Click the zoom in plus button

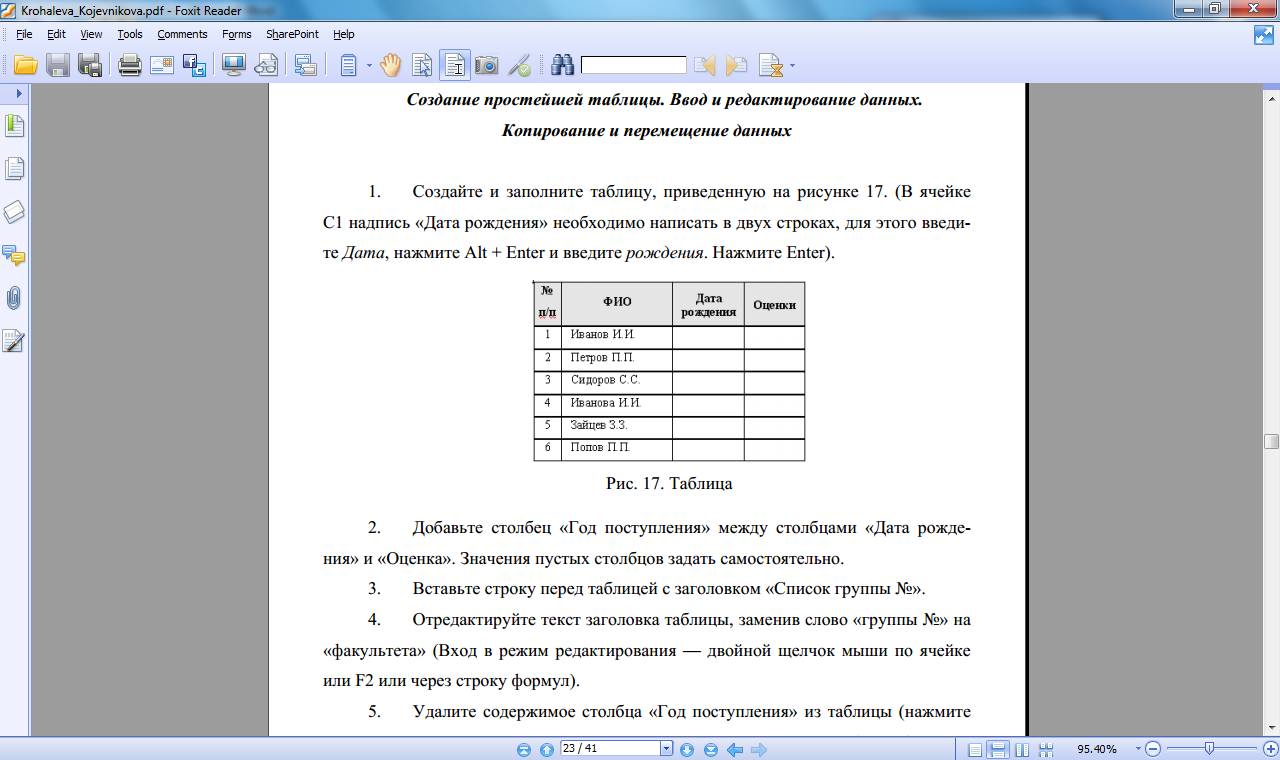(1270, 749)
